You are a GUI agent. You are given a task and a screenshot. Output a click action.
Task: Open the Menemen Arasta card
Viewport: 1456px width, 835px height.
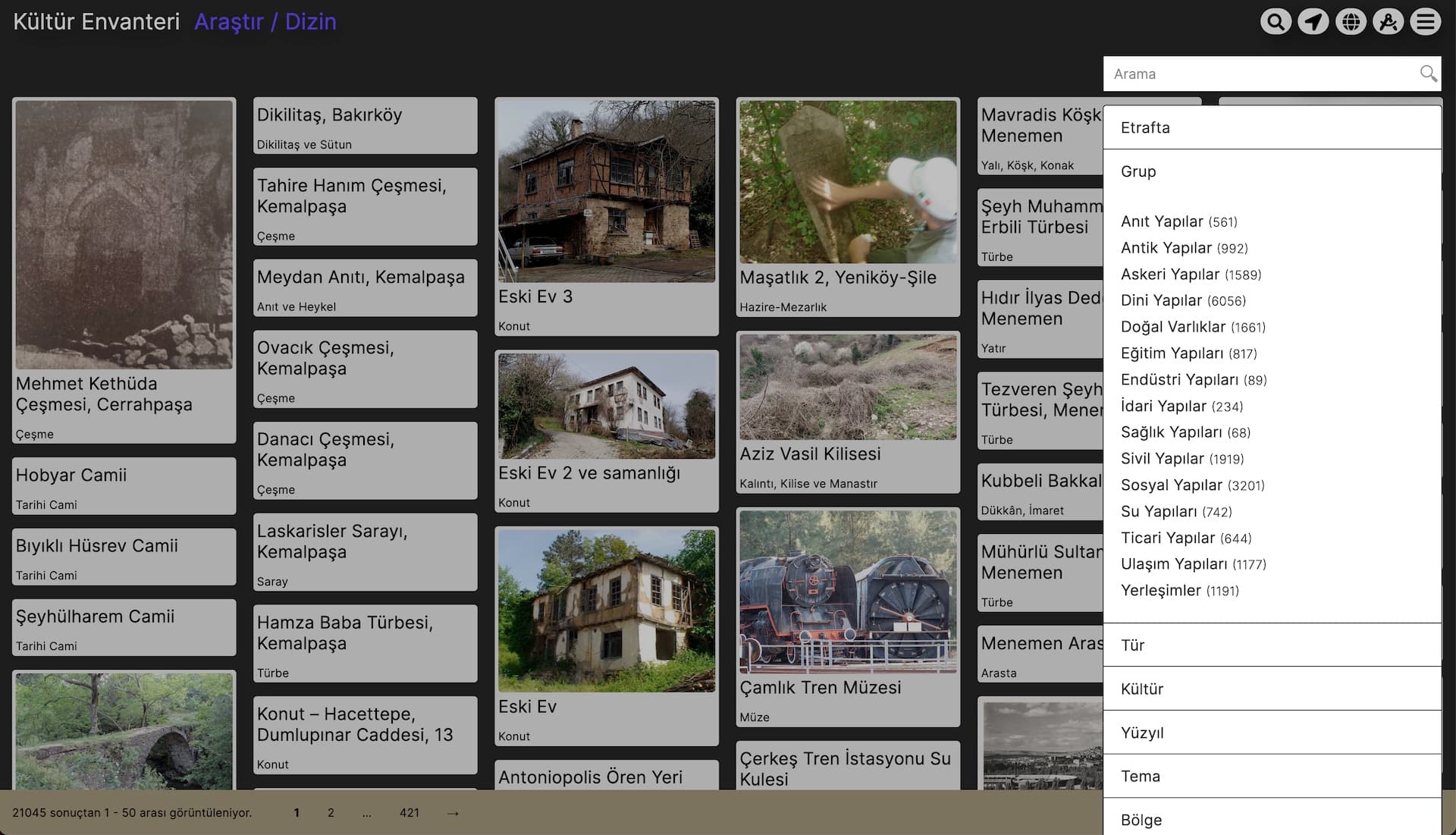1040,655
